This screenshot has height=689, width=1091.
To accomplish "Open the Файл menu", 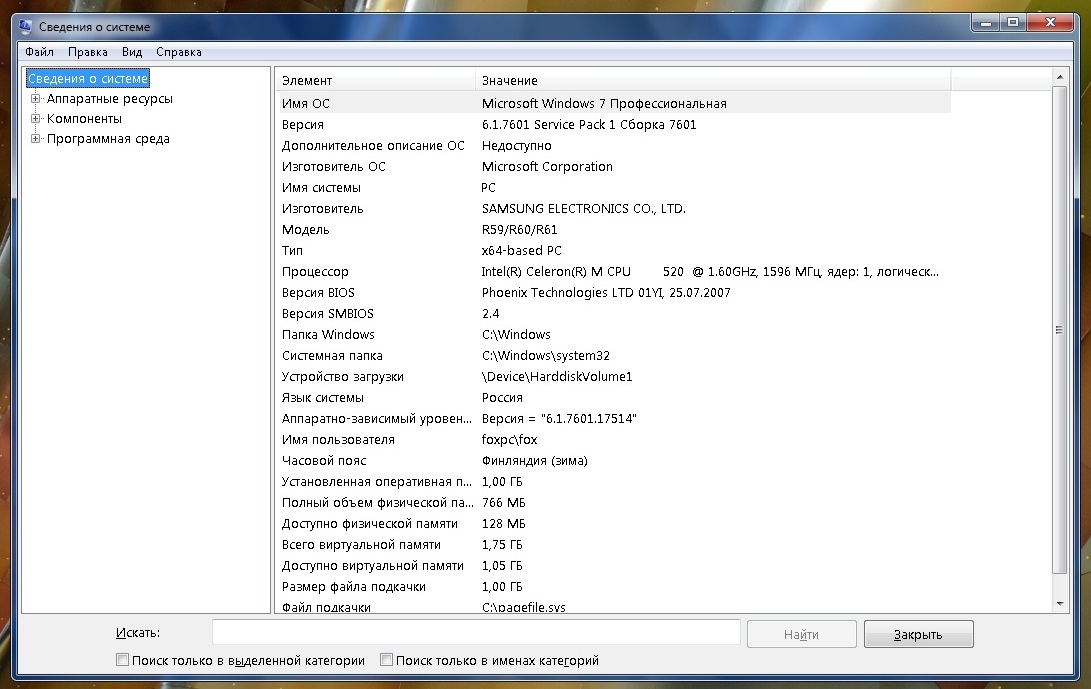I will coord(40,52).
